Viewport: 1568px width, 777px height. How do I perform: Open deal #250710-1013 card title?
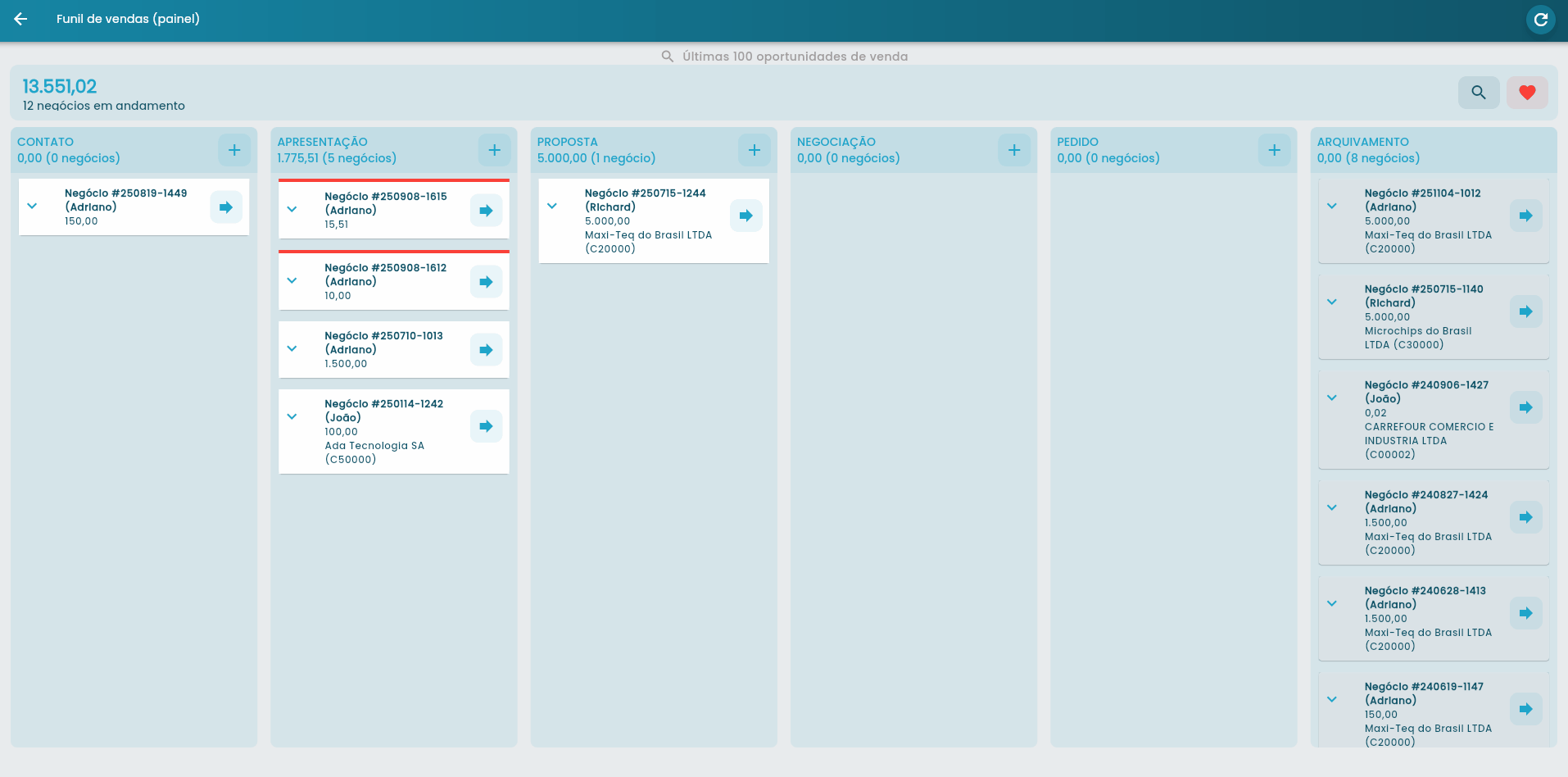coord(383,336)
